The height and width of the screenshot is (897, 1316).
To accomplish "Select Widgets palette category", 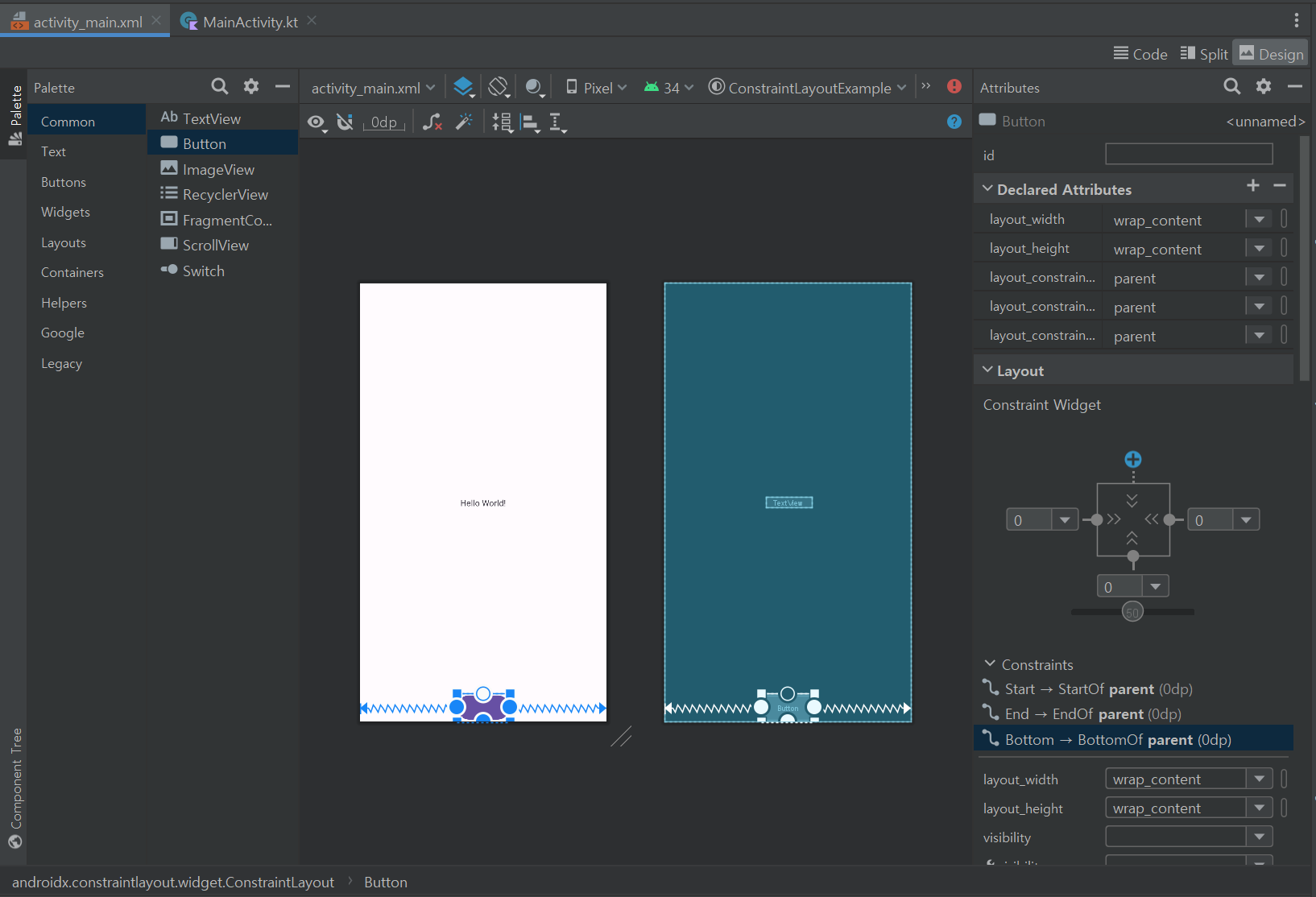I will tap(87, 212).
